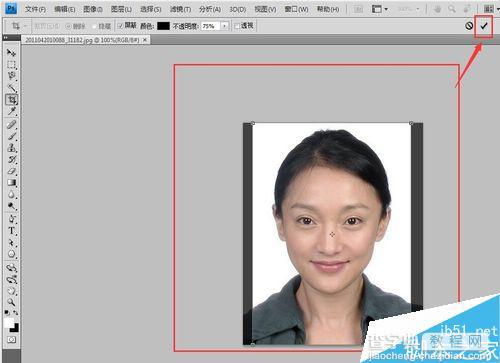Cancel the current crop operation

tap(469, 26)
